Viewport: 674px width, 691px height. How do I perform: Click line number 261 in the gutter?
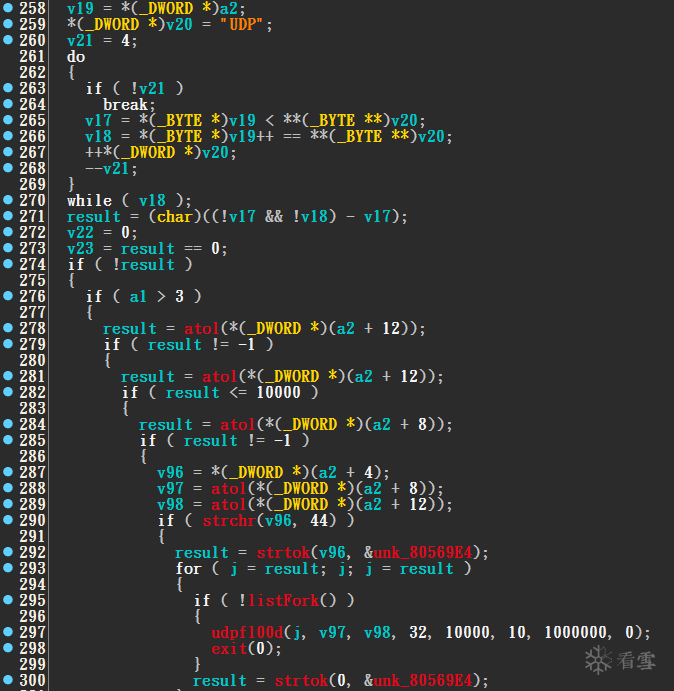(32, 56)
